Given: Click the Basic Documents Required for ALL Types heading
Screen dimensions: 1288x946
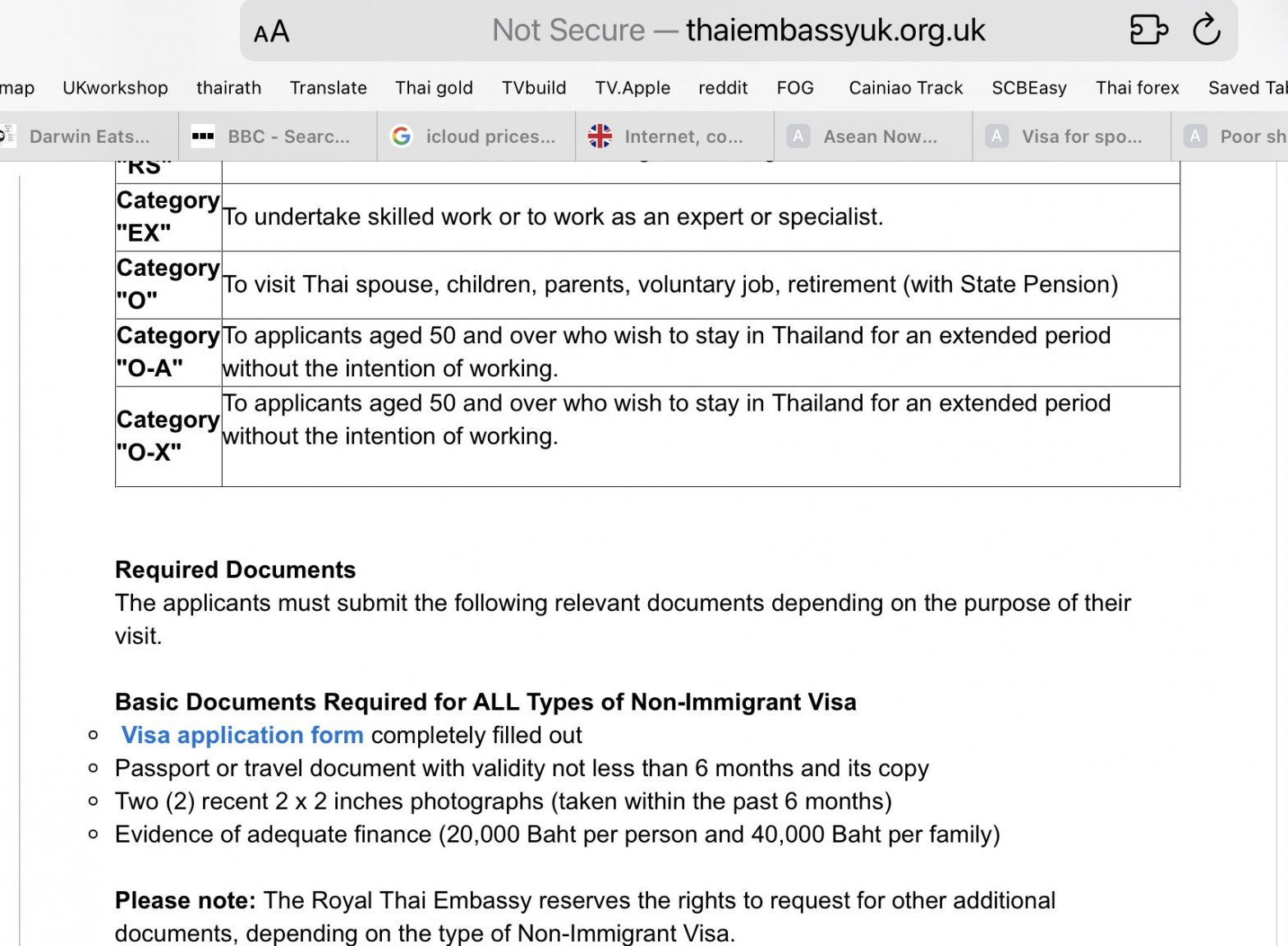Looking at the screenshot, I should [485, 702].
